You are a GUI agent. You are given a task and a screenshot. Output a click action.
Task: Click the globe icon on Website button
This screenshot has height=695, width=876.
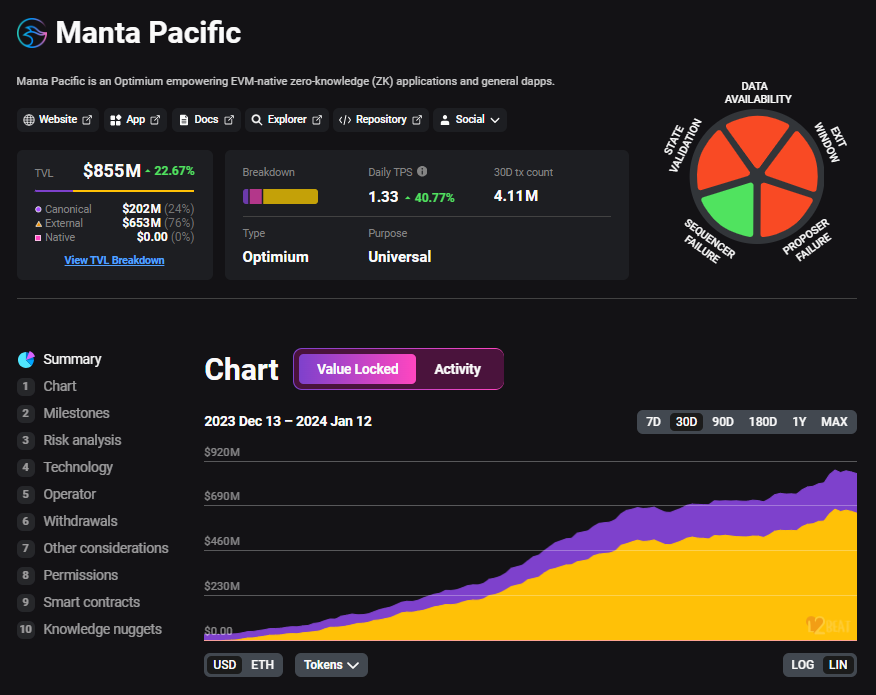28,120
